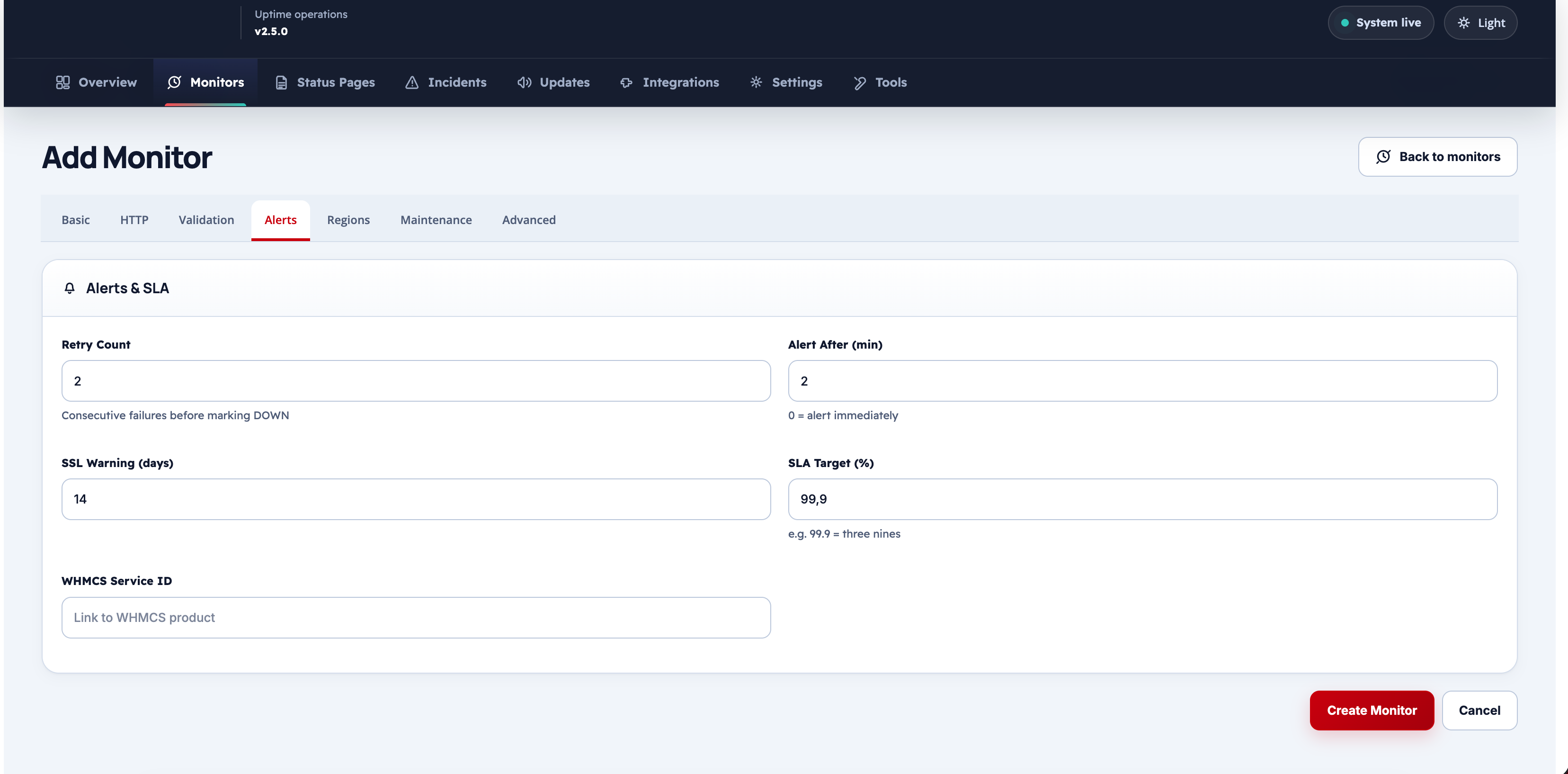Open the Overview navigation item
Viewport: 1568px width, 774px height.
click(96, 82)
